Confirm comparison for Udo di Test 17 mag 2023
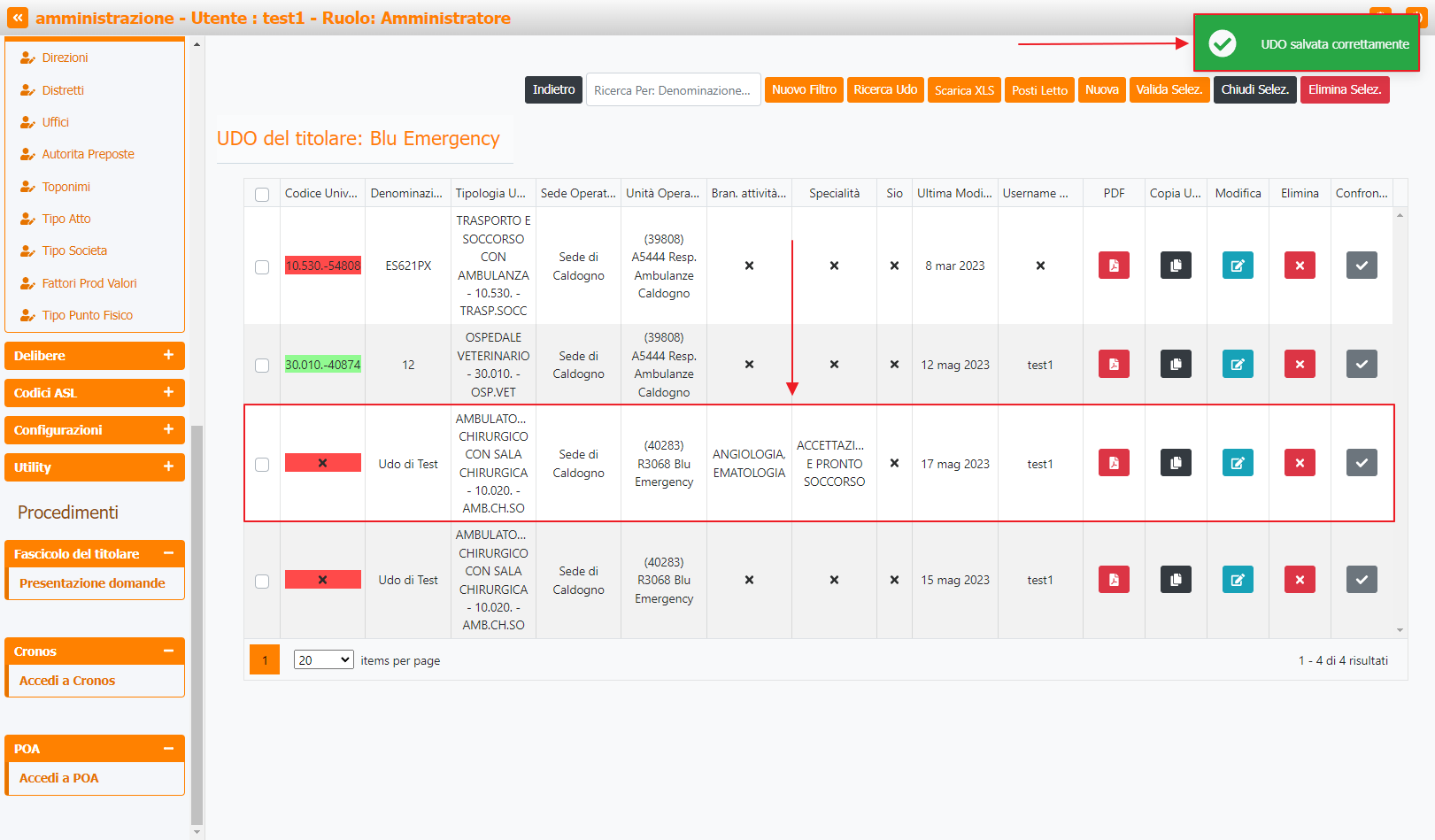Screen dimensions: 1435x840 tap(1362, 463)
